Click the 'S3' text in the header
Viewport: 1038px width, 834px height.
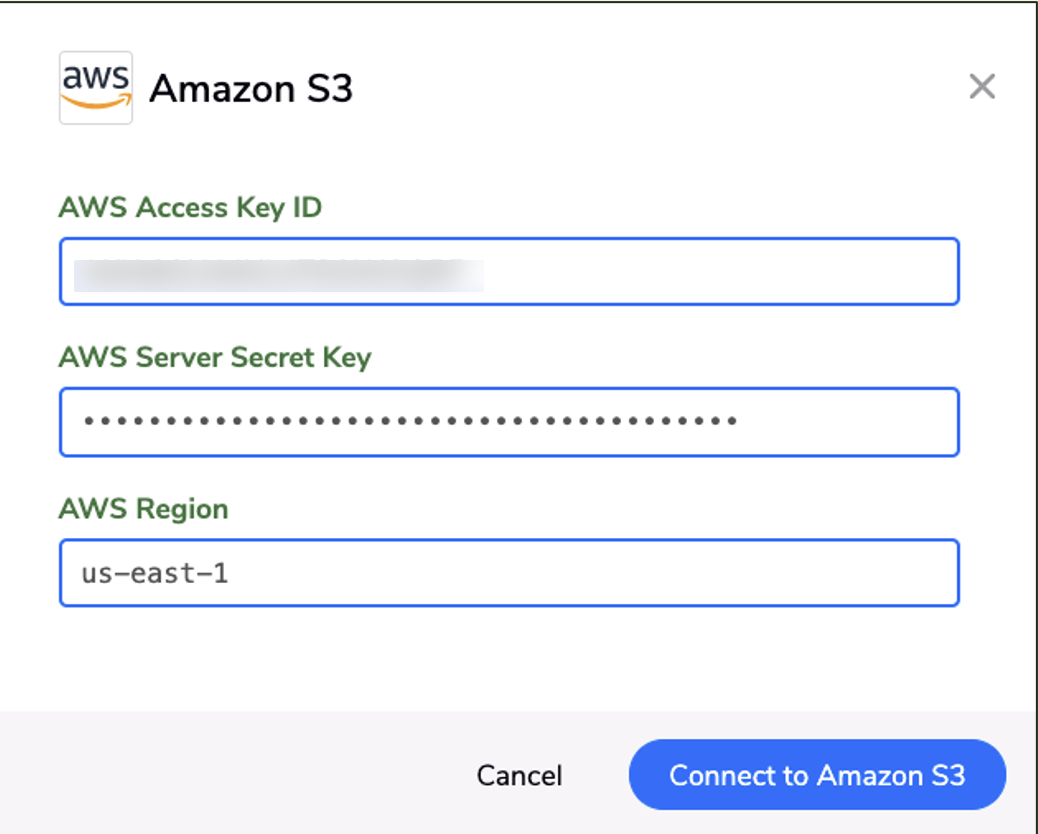click(330, 89)
